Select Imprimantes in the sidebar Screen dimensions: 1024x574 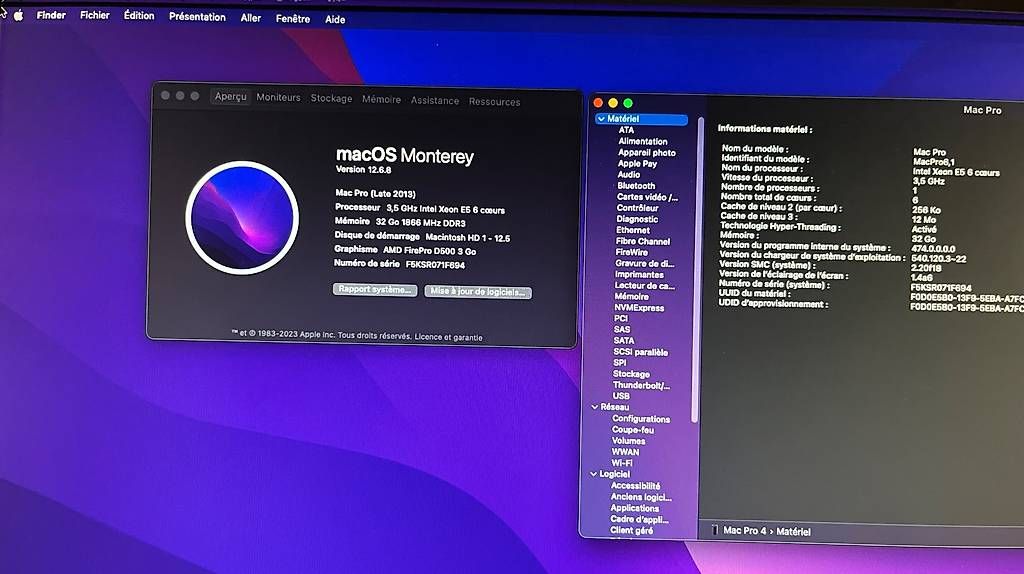[x=639, y=274]
